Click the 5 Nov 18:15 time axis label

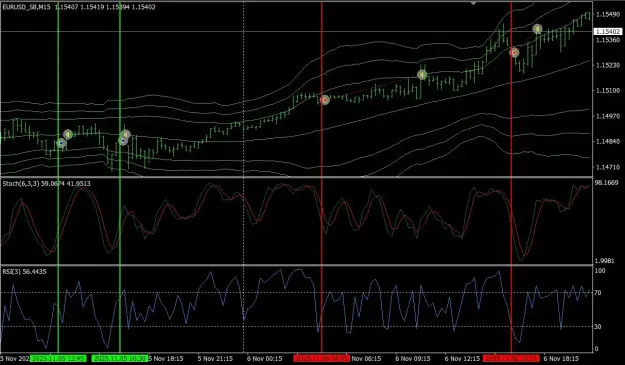[166, 359]
